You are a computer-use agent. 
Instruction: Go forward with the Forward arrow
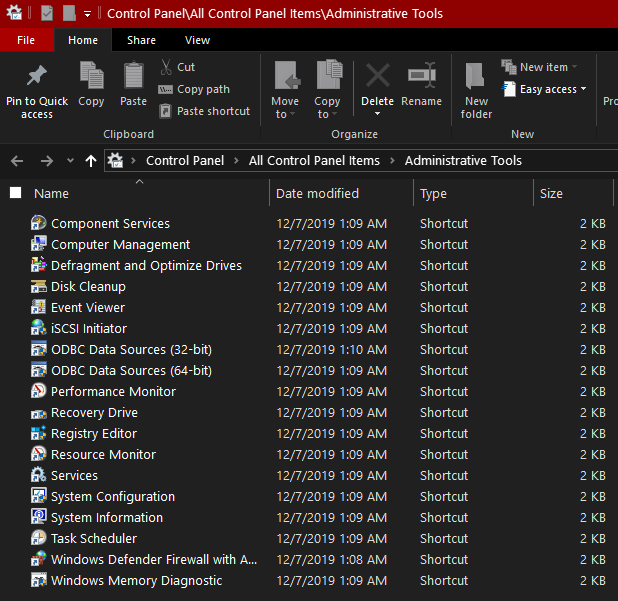(47, 161)
